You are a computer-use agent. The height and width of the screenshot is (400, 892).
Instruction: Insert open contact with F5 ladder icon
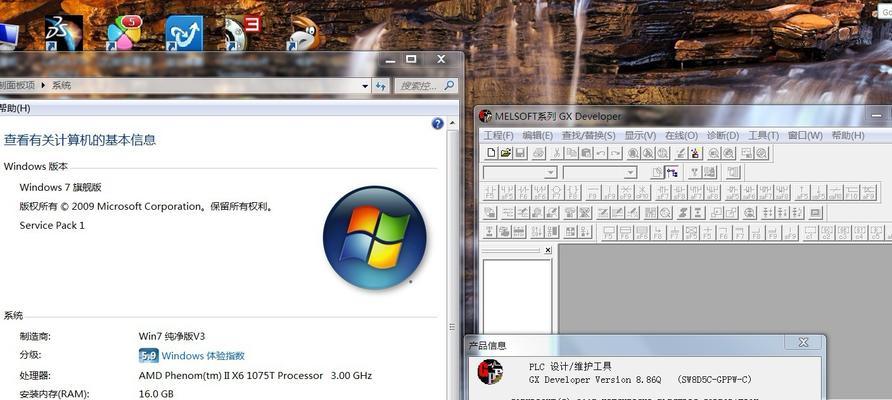click(x=491, y=192)
